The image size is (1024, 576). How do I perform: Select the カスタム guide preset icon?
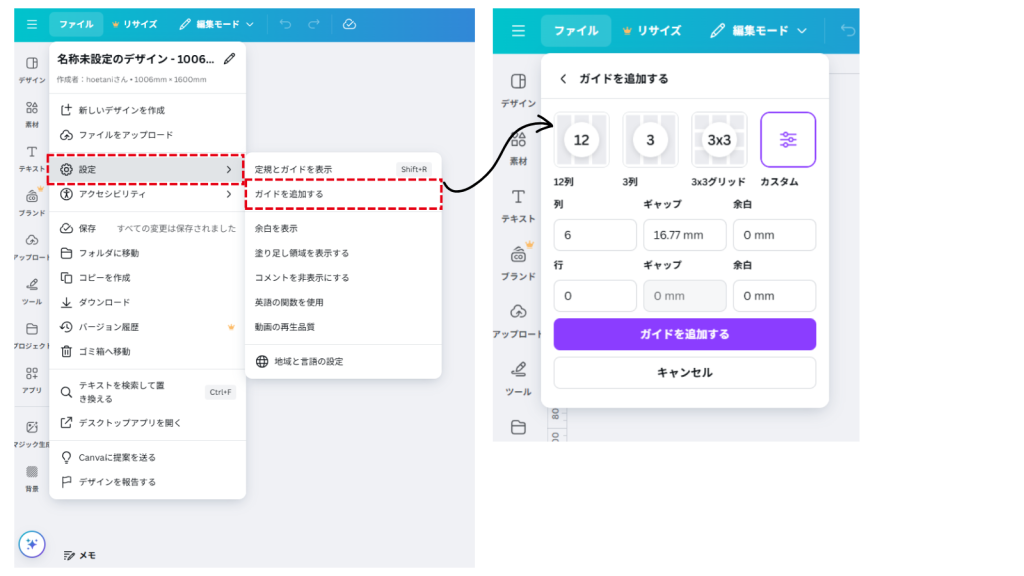(x=788, y=140)
